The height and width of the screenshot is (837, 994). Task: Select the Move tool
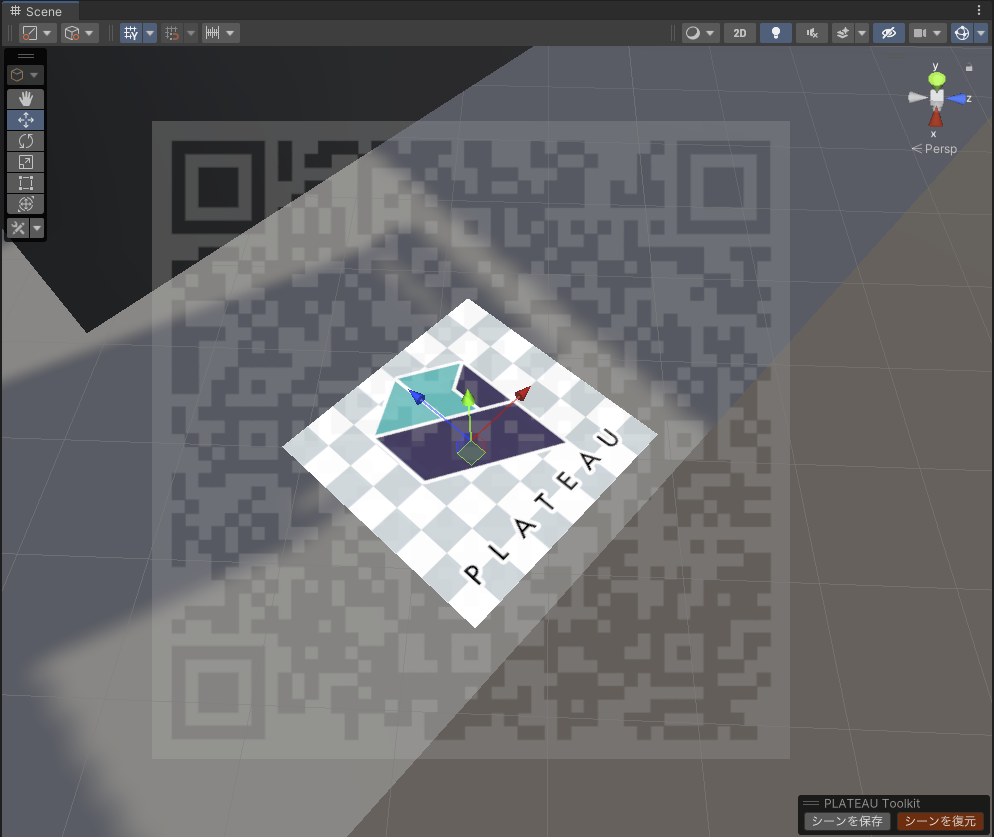[x=26, y=120]
